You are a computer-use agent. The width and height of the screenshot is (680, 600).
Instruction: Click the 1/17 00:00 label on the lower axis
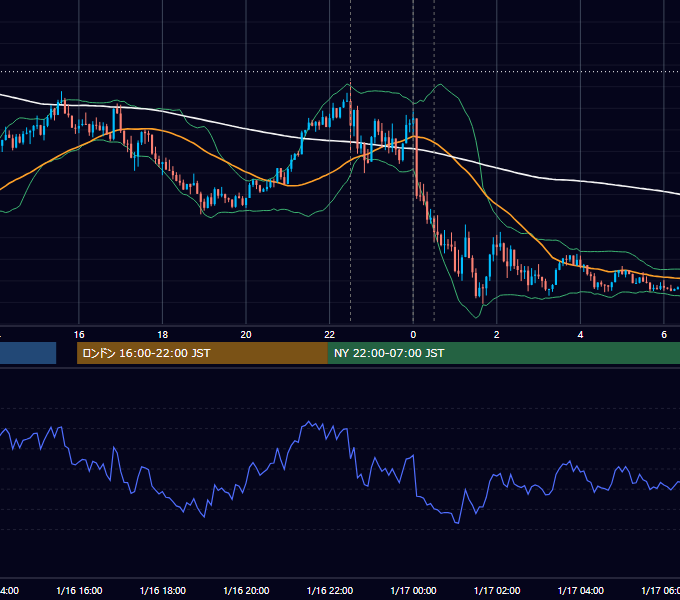coord(413,590)
